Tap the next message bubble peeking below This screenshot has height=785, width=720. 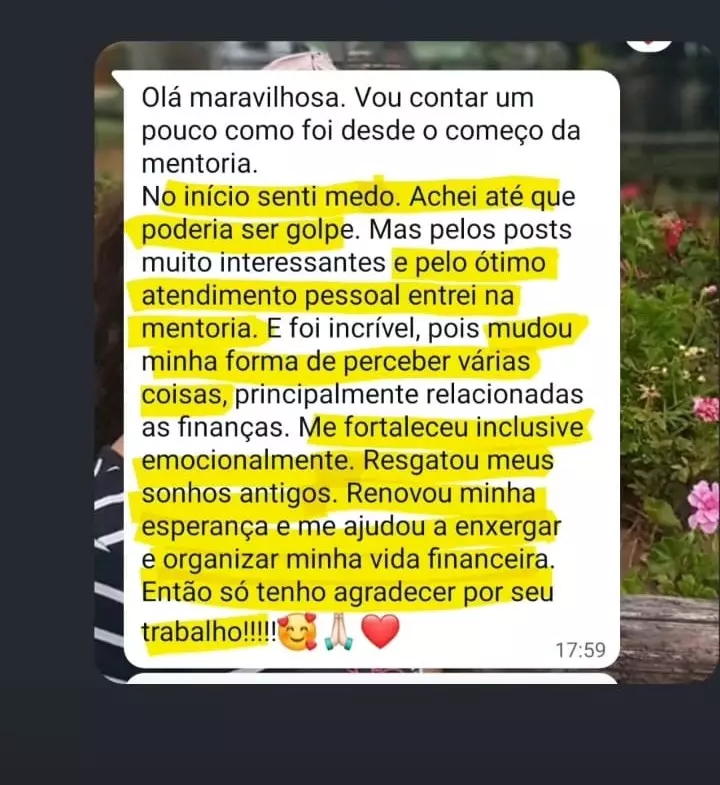pos(372,679)
